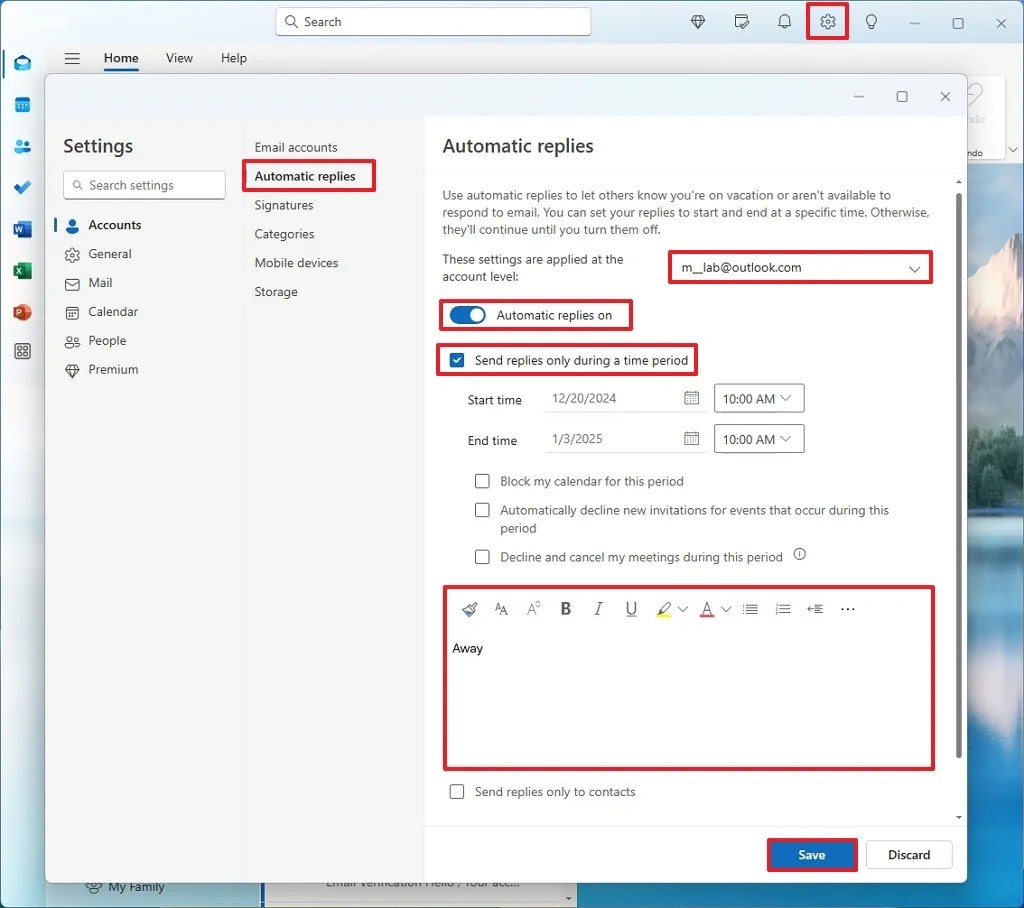Open Excel from the left sidebar

point(22,270)
